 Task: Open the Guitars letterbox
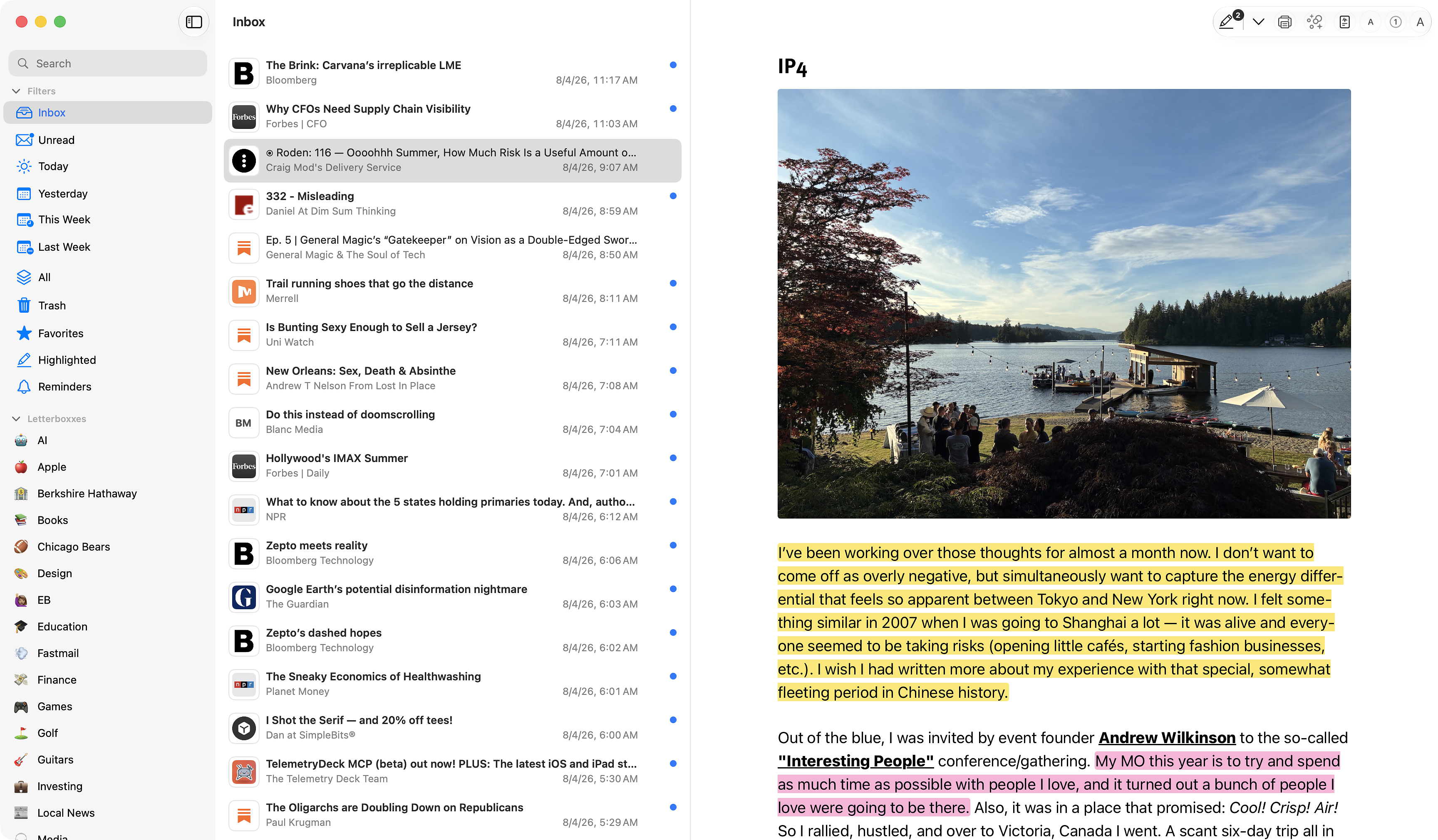(107, 760)
